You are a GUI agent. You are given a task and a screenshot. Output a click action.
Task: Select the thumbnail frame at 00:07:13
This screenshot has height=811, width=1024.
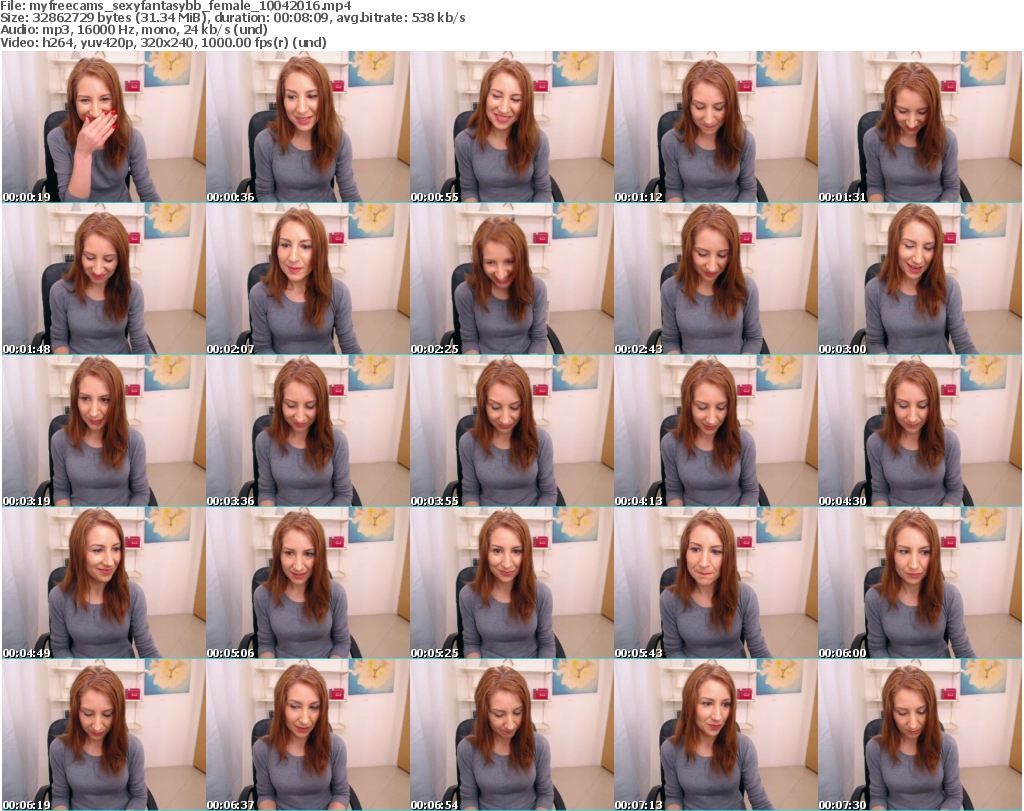716,735
